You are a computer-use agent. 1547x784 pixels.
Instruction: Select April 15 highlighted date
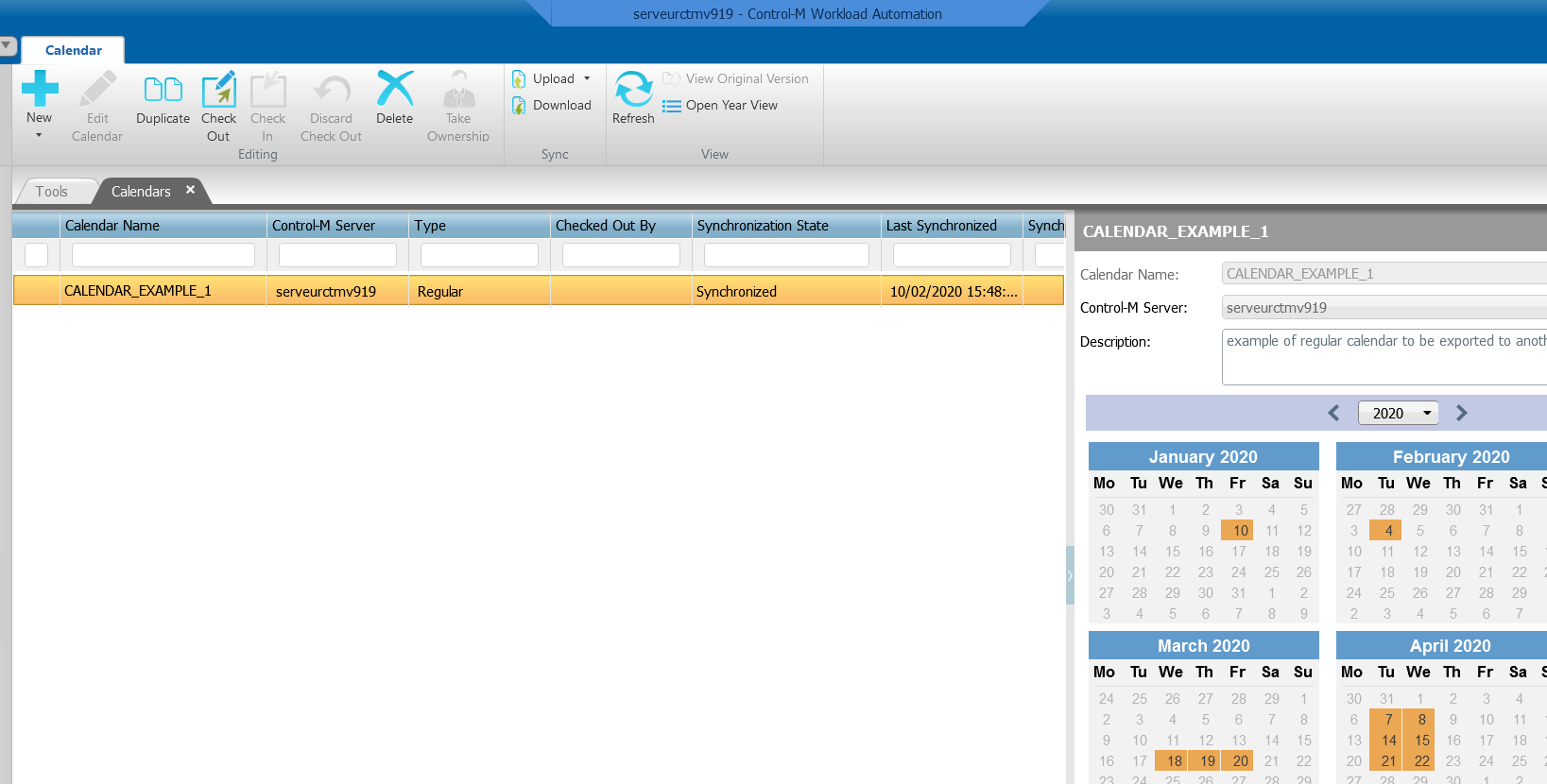1419,740
